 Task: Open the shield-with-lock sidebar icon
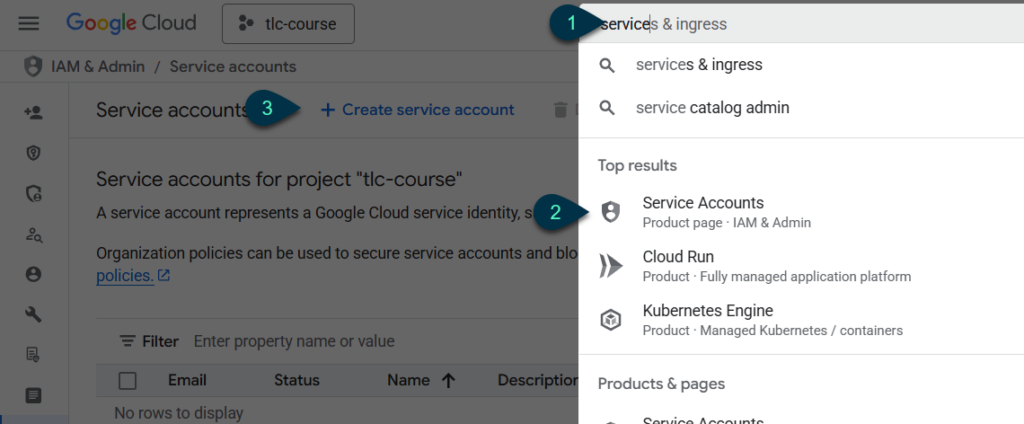33,193
